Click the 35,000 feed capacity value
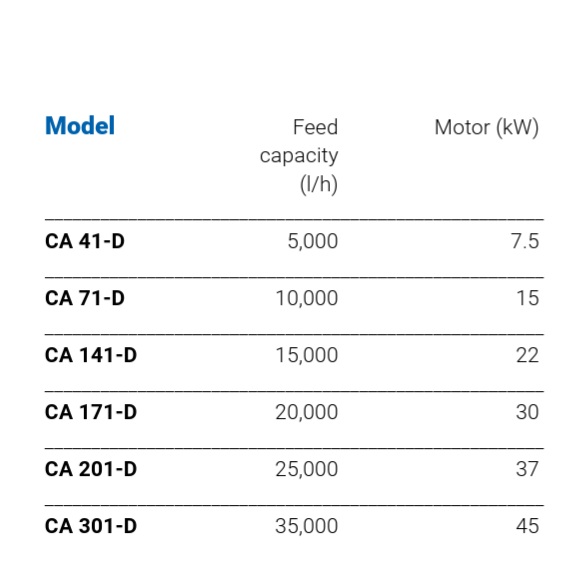The height and width of the screenshot is (568, 570). (x=307, y=526)
